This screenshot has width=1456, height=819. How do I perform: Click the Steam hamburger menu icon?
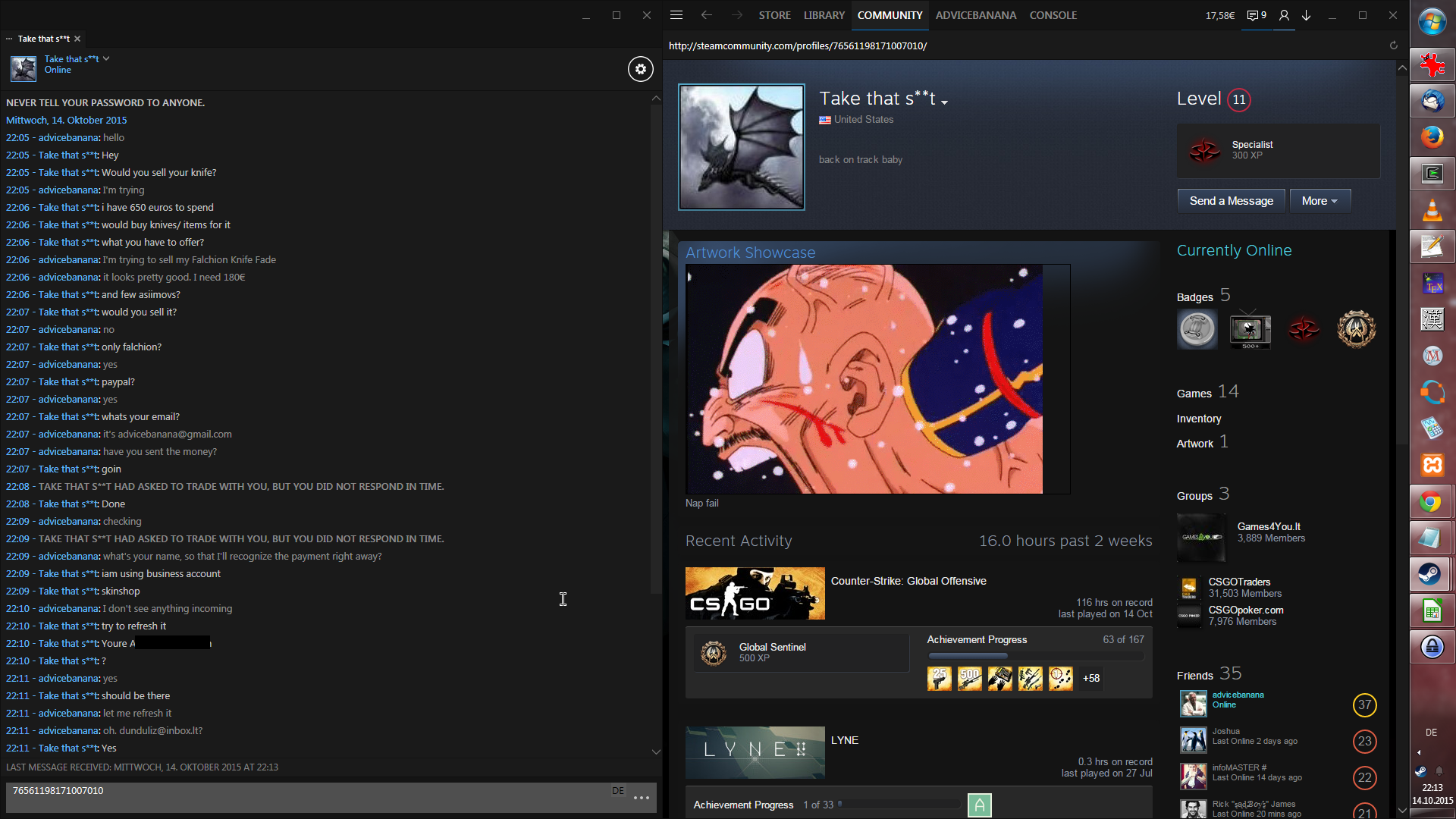tap(676, 15)
